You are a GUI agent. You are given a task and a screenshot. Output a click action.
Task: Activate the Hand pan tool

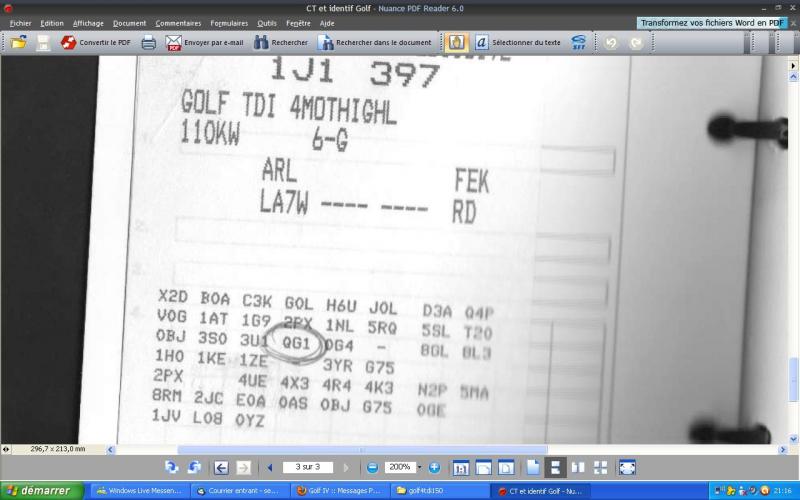coord(457,42)
